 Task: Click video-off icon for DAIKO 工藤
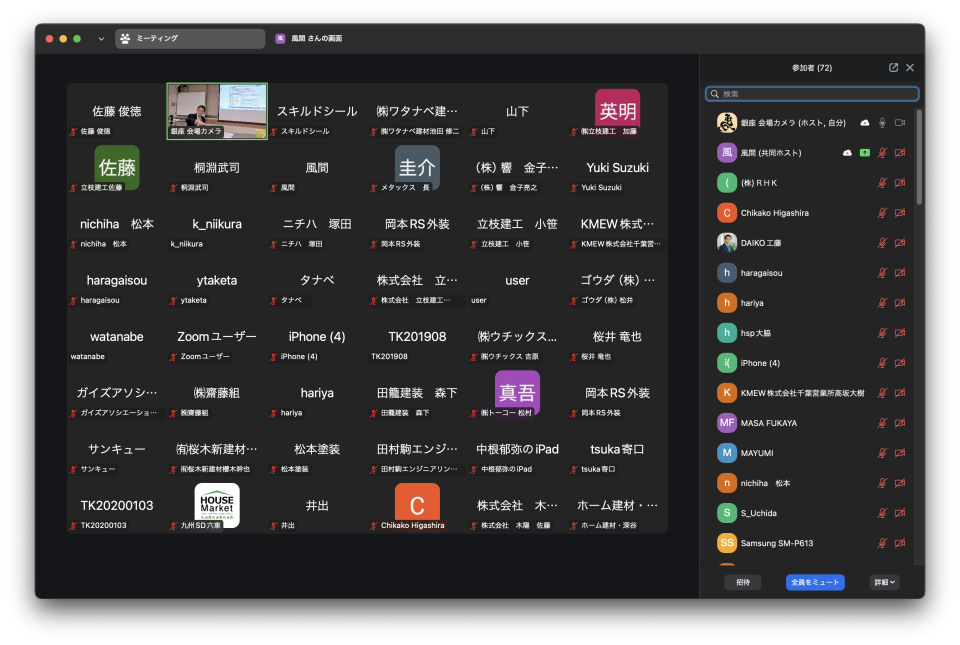click(899, 243)
